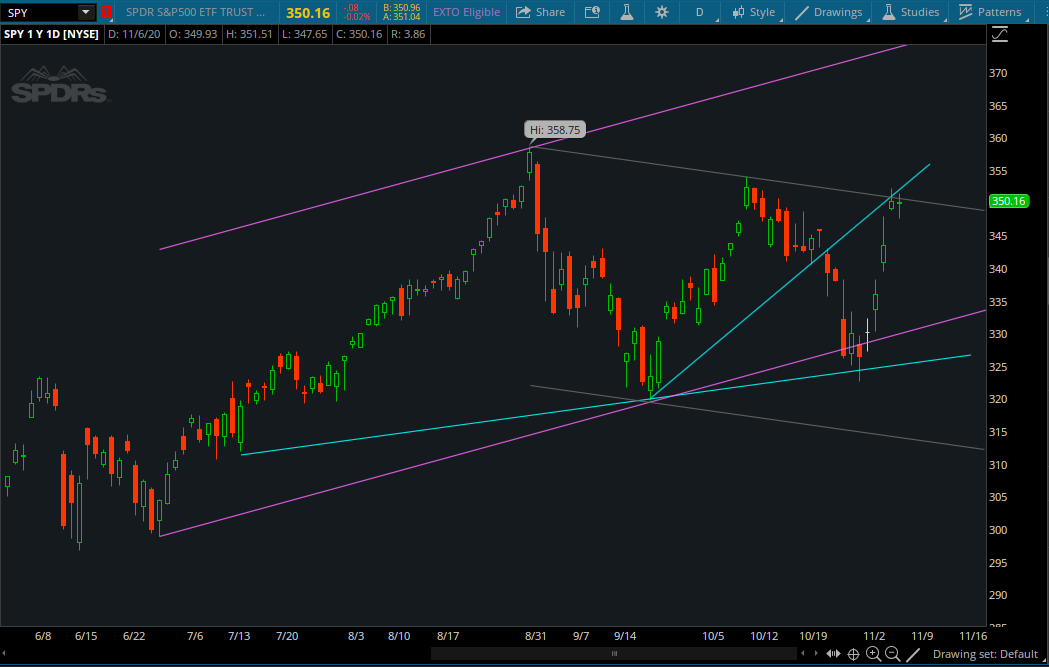The height and width of the screenshot is (667, 1049).
Task: Click the 300 level on the price axis
Action: (998, 530)
